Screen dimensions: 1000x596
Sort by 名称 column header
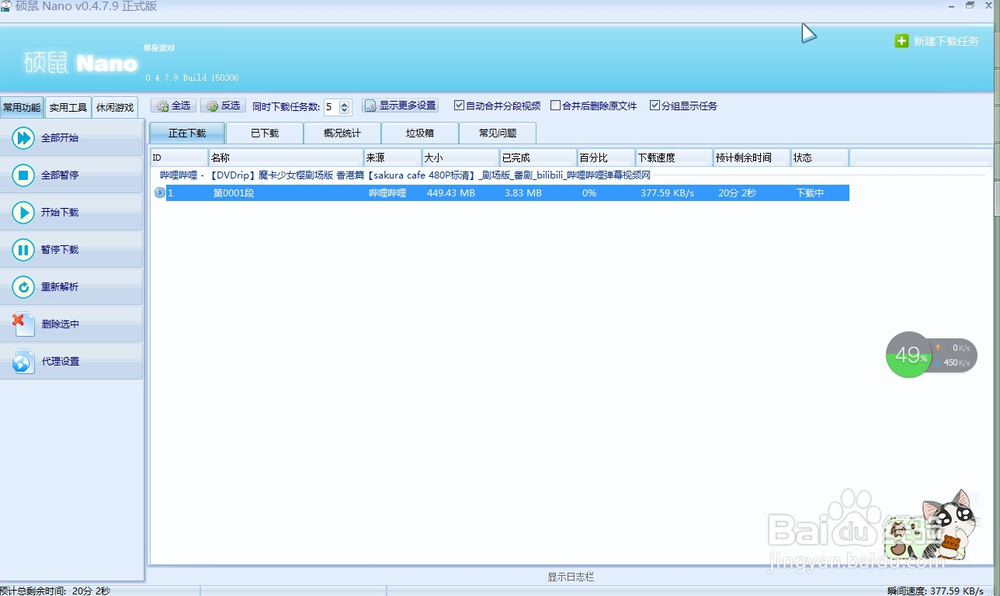(x=286, y=157)
